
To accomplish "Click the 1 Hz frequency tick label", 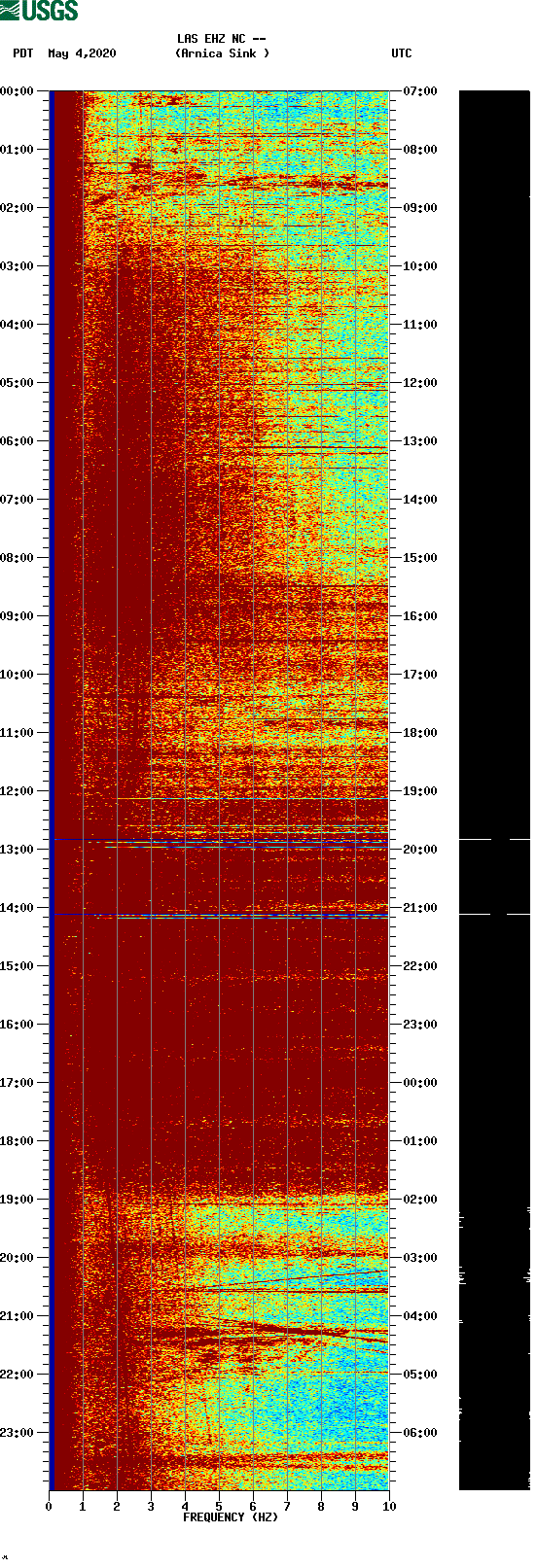I will (83, 1507).
